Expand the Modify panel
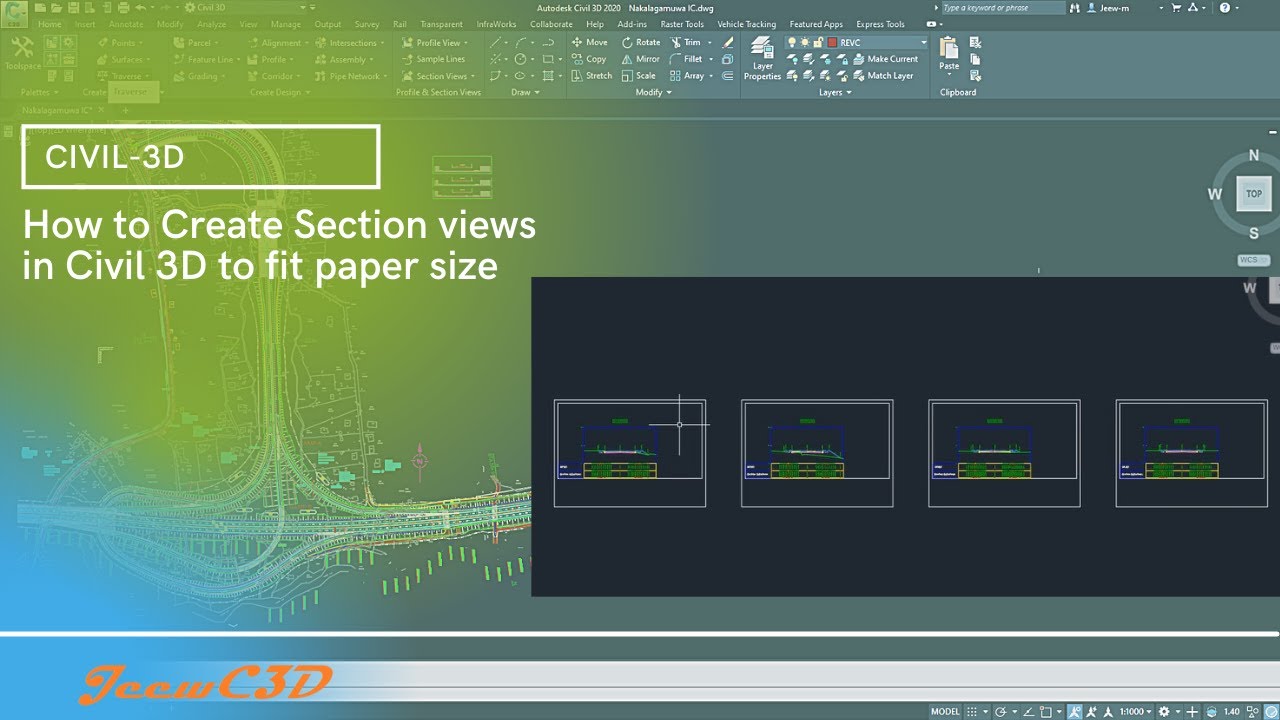Image resolution: width=1280 pixels, height=720 pixels. click(653, 92)
